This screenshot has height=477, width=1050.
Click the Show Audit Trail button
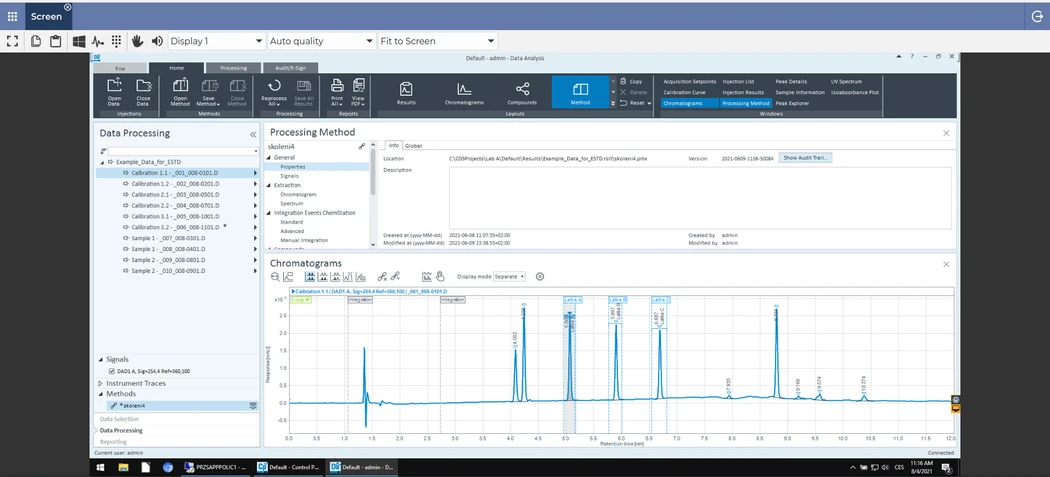pyautogui.click(x=806, y=158)
